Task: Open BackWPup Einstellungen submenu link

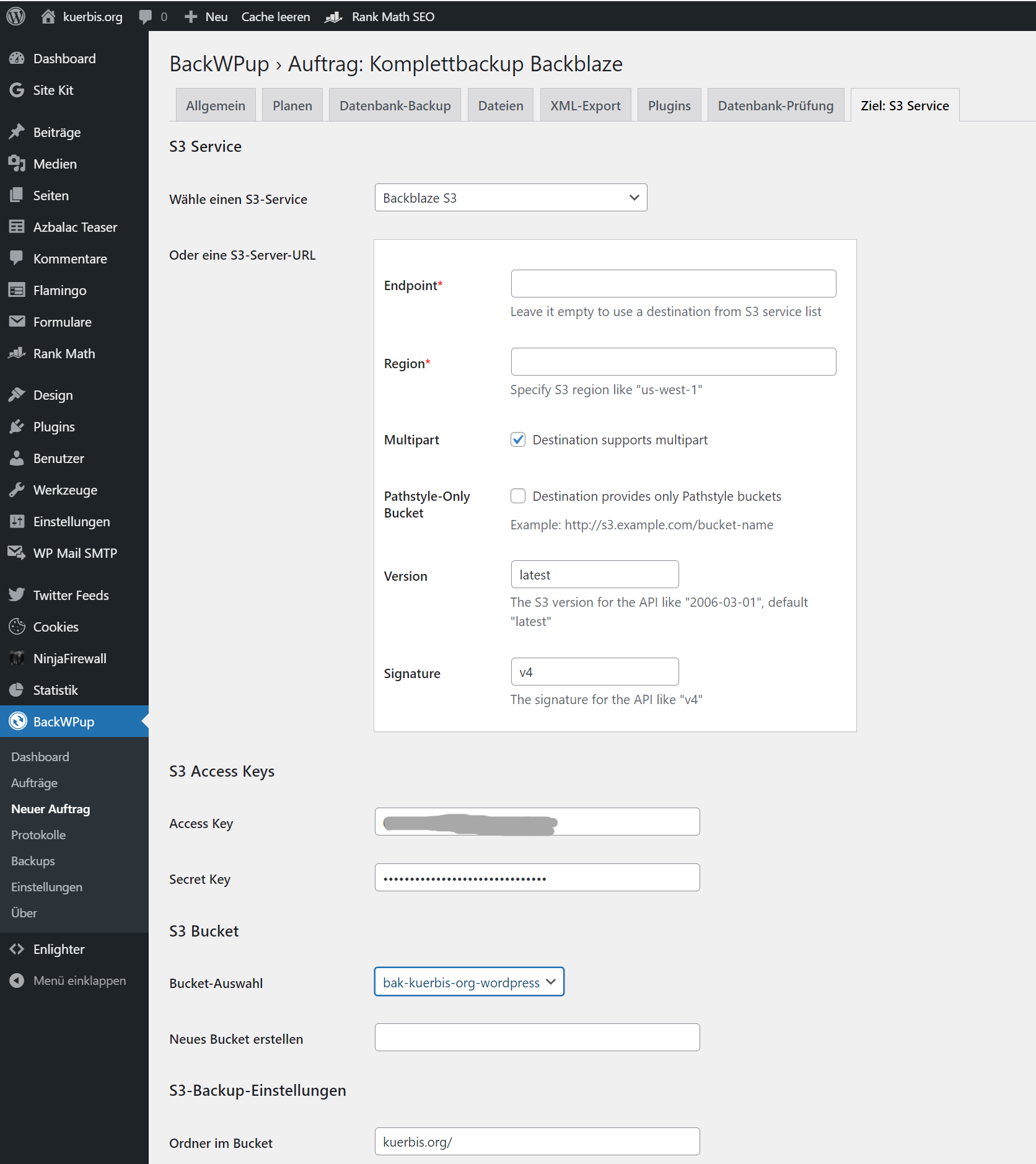Action: [x=46, y=887]
